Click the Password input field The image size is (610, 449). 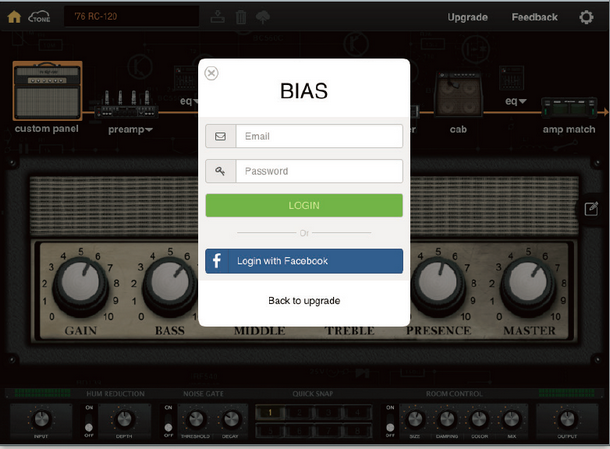(x=319, y=171)
